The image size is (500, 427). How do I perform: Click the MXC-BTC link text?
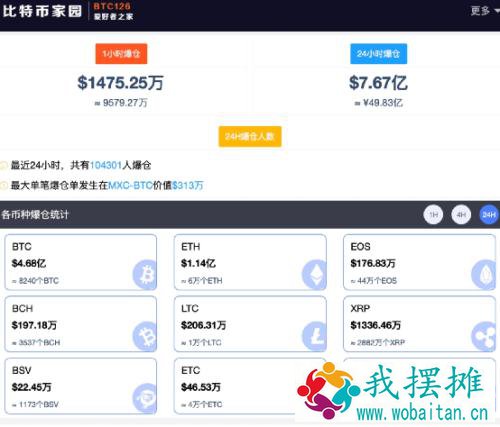coord(130,185)
